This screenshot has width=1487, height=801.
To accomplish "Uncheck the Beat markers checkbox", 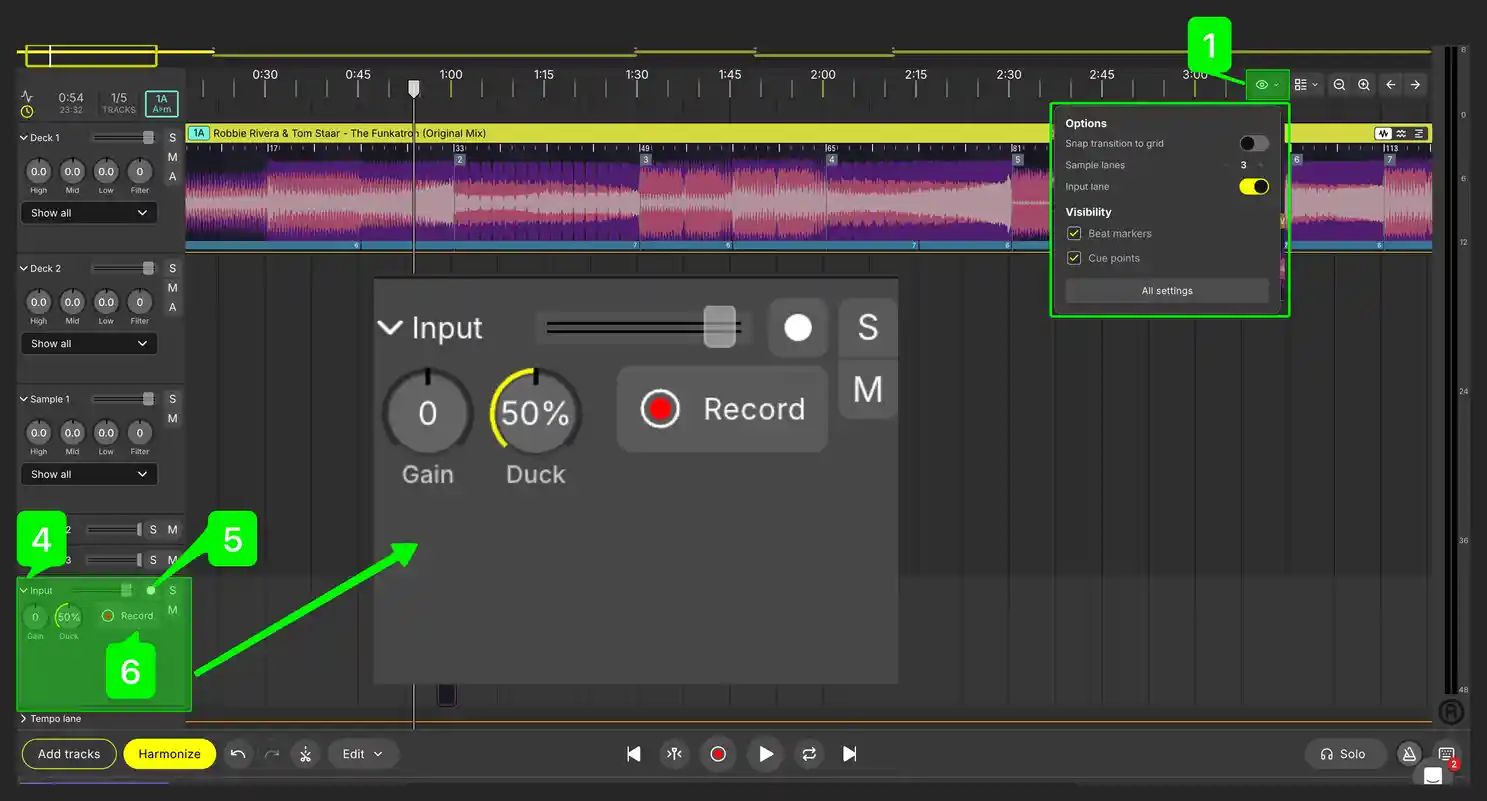I will point(1074,234).
